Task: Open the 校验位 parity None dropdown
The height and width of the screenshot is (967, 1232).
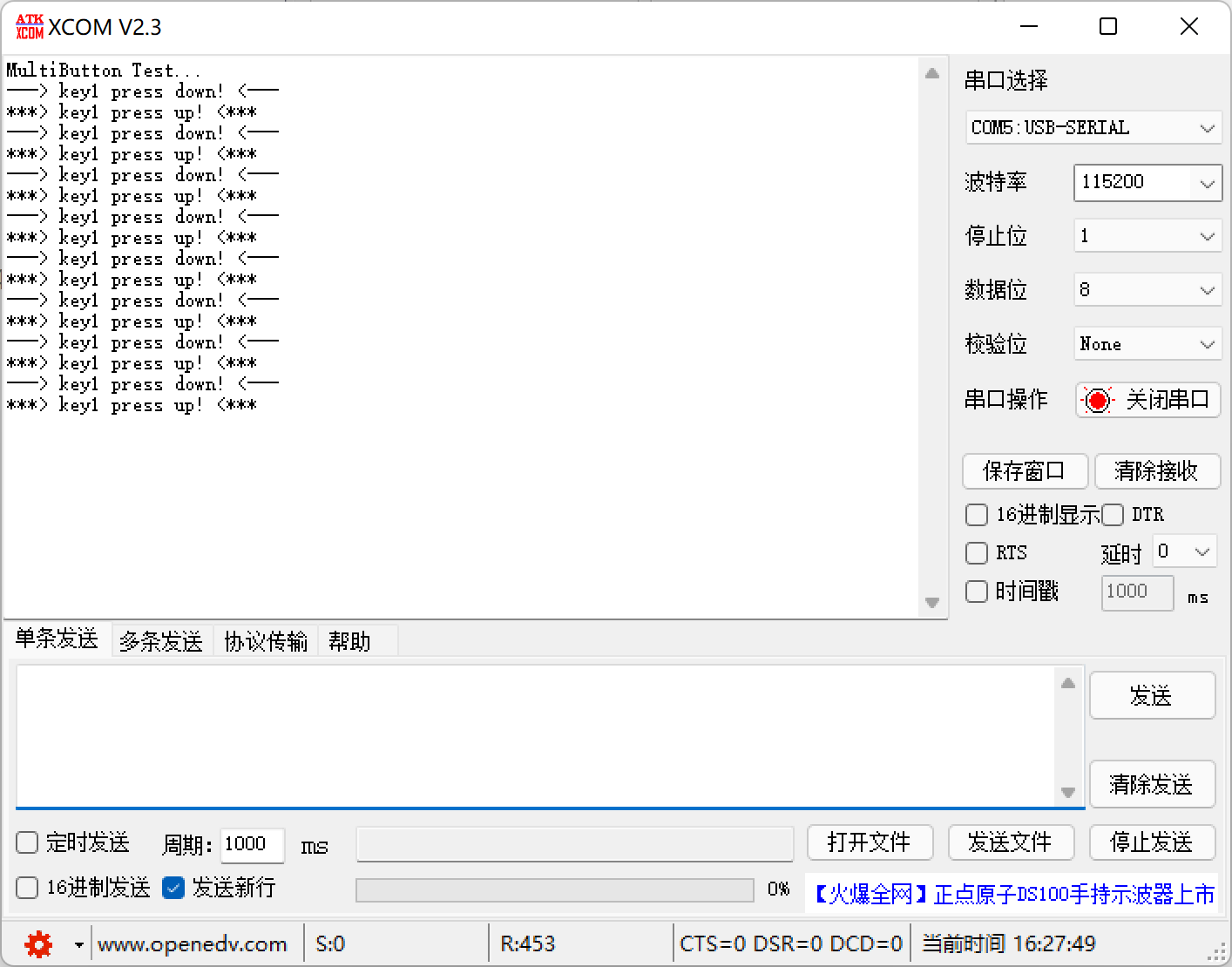Action: point(1147,344)
